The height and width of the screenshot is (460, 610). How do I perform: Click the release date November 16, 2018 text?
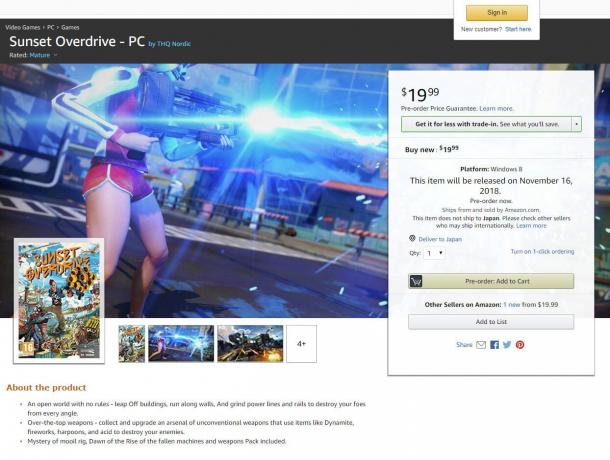[x=491, y=186]
